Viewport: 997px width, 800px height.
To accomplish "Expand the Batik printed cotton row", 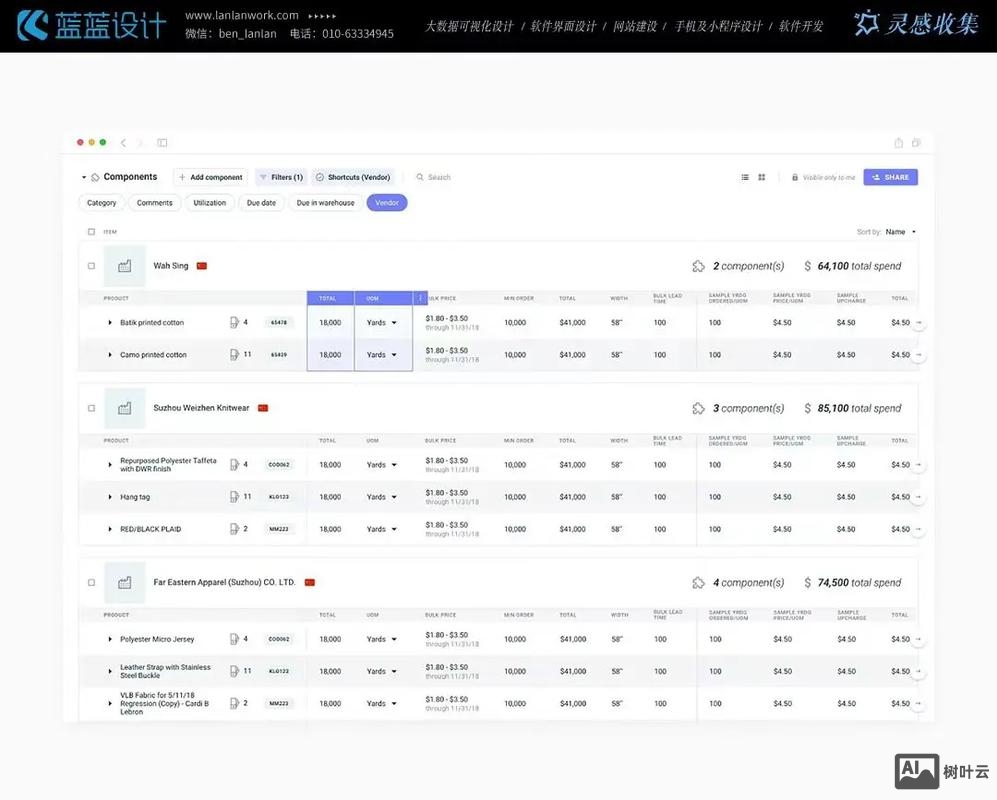I will point(110,322).
